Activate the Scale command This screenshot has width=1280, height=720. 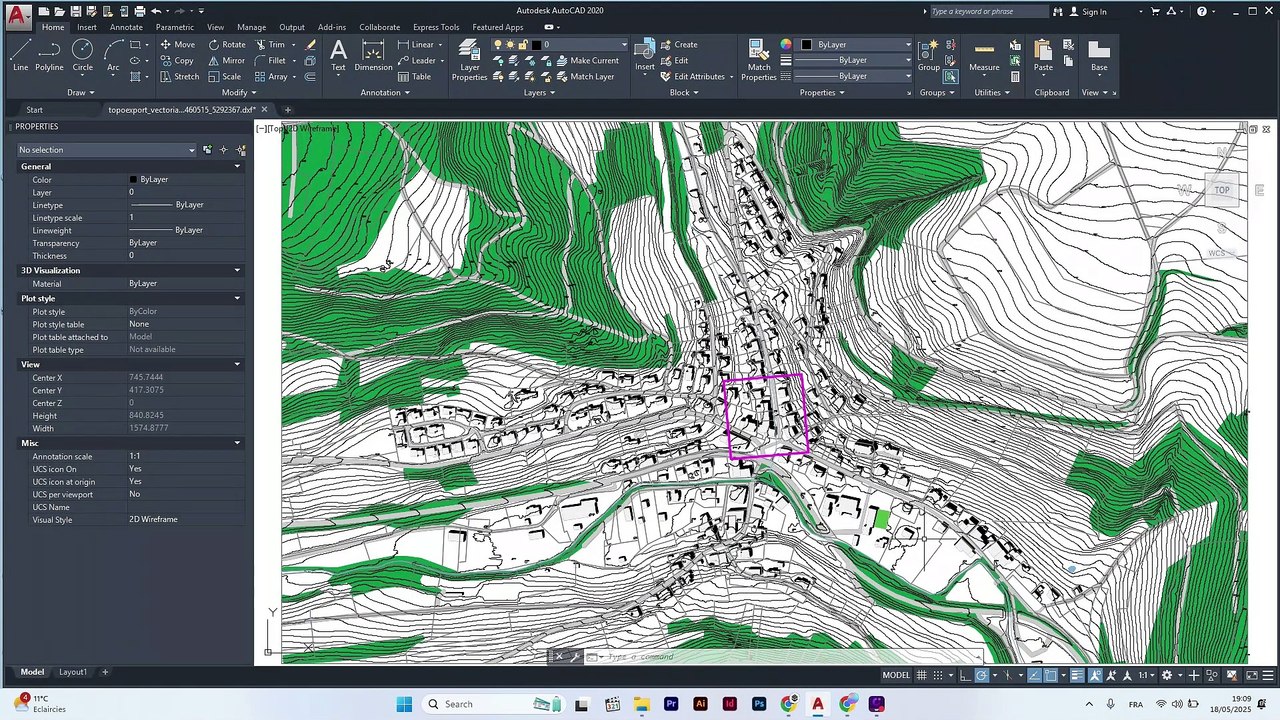pos(224,77)
